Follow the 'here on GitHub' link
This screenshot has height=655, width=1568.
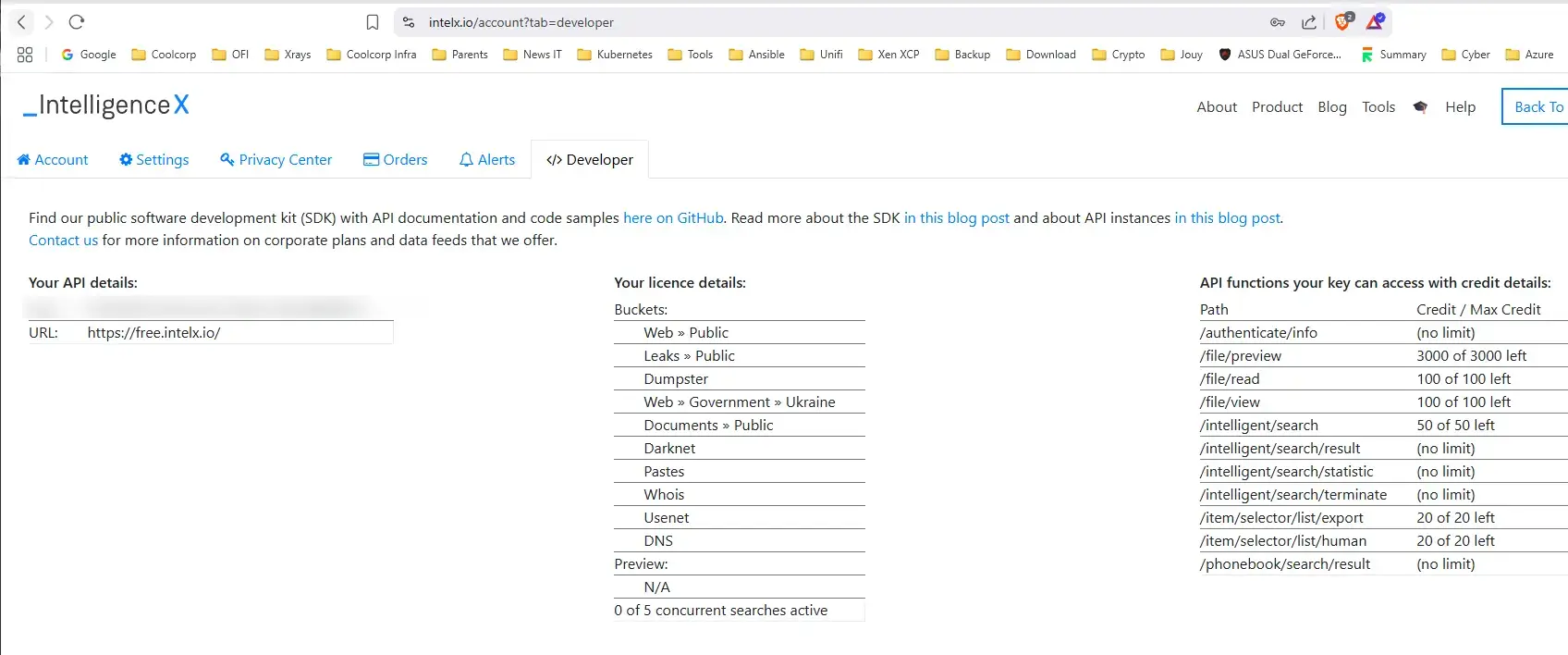tap(673, 218)
